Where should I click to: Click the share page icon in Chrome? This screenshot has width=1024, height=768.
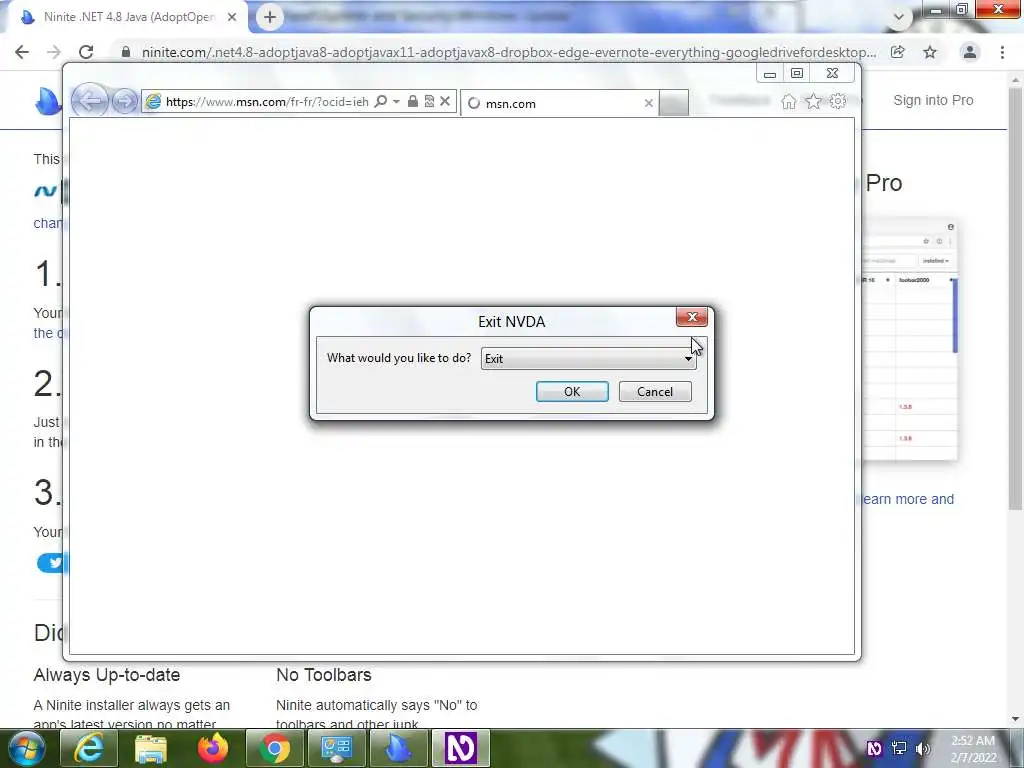click(898, 52)
